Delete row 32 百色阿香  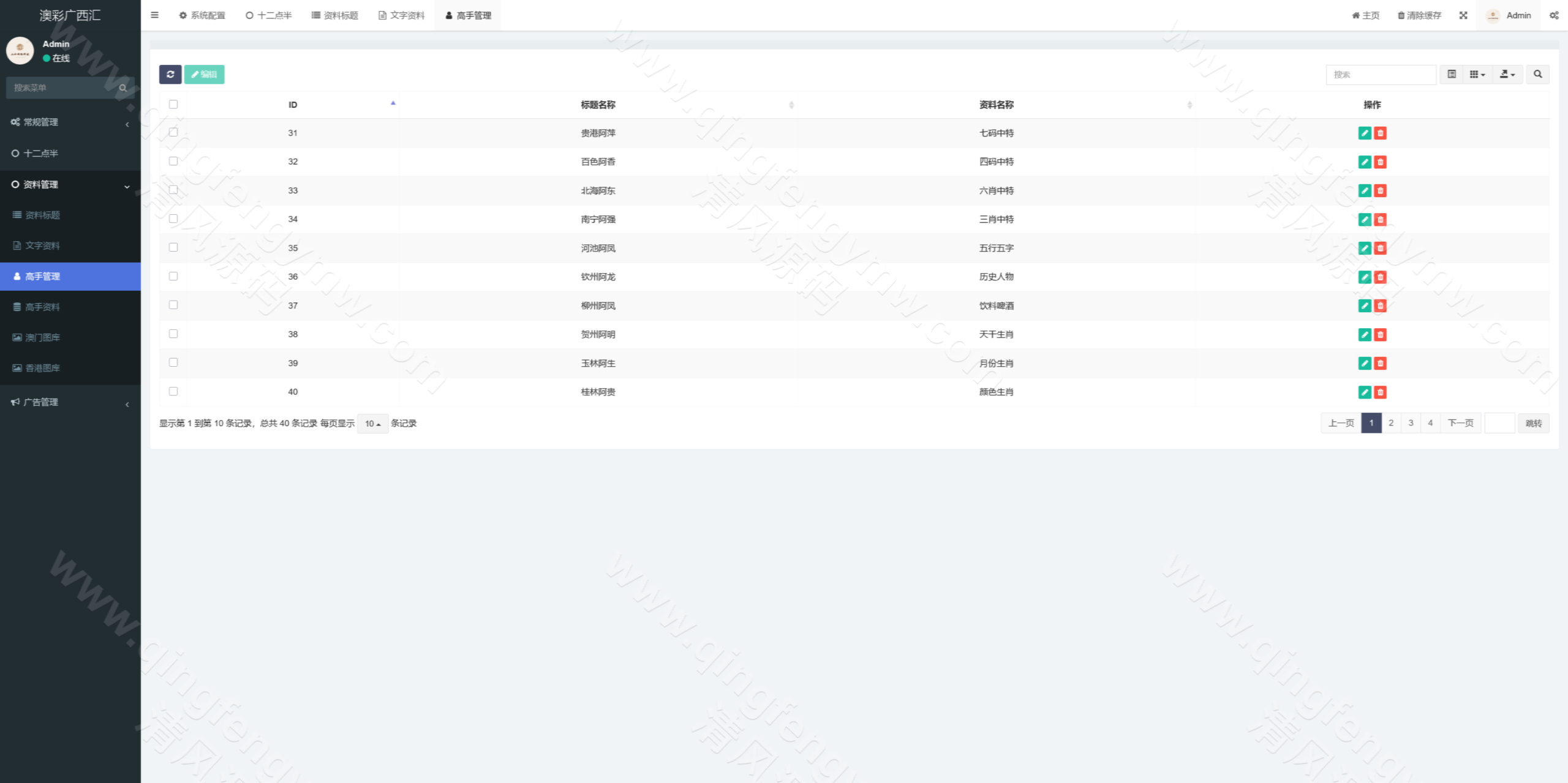1380,162
